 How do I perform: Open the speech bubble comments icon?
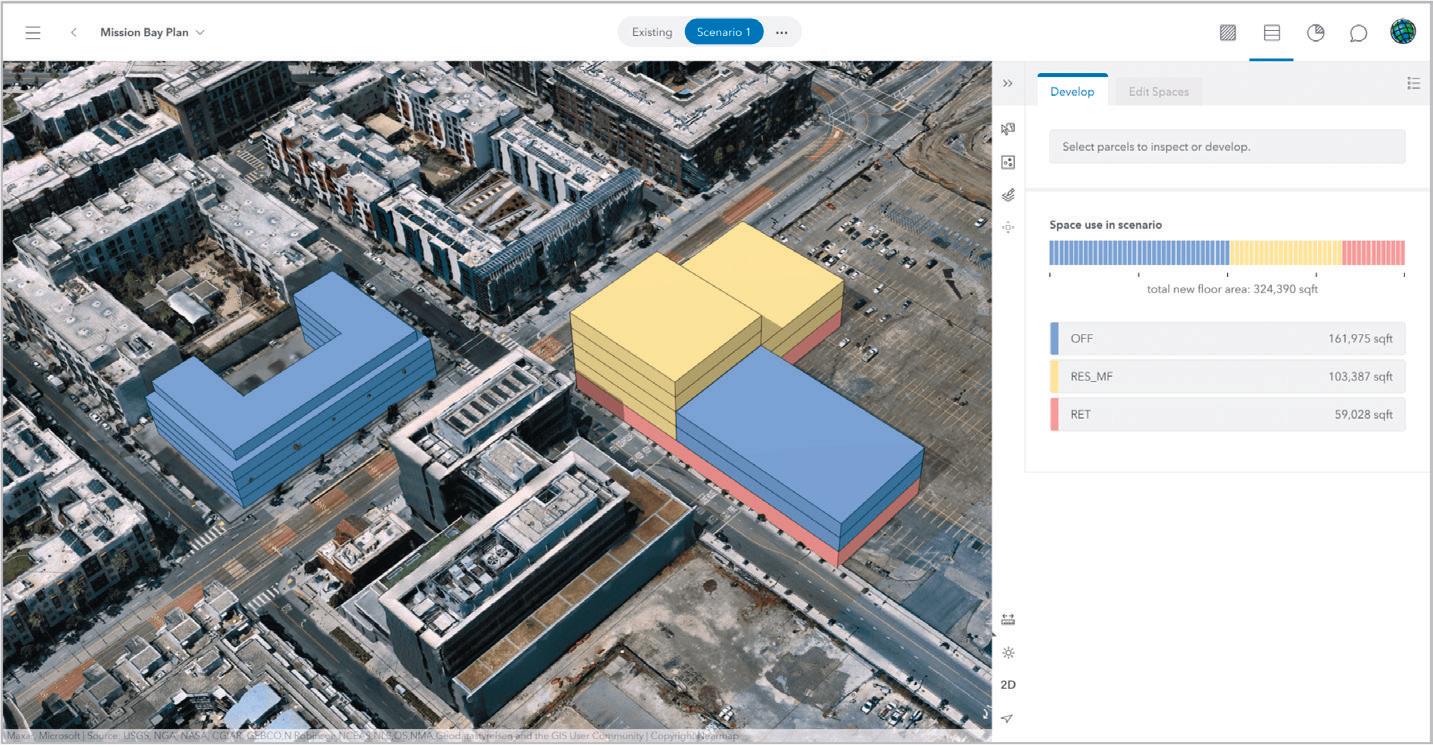coord(1358,33)
